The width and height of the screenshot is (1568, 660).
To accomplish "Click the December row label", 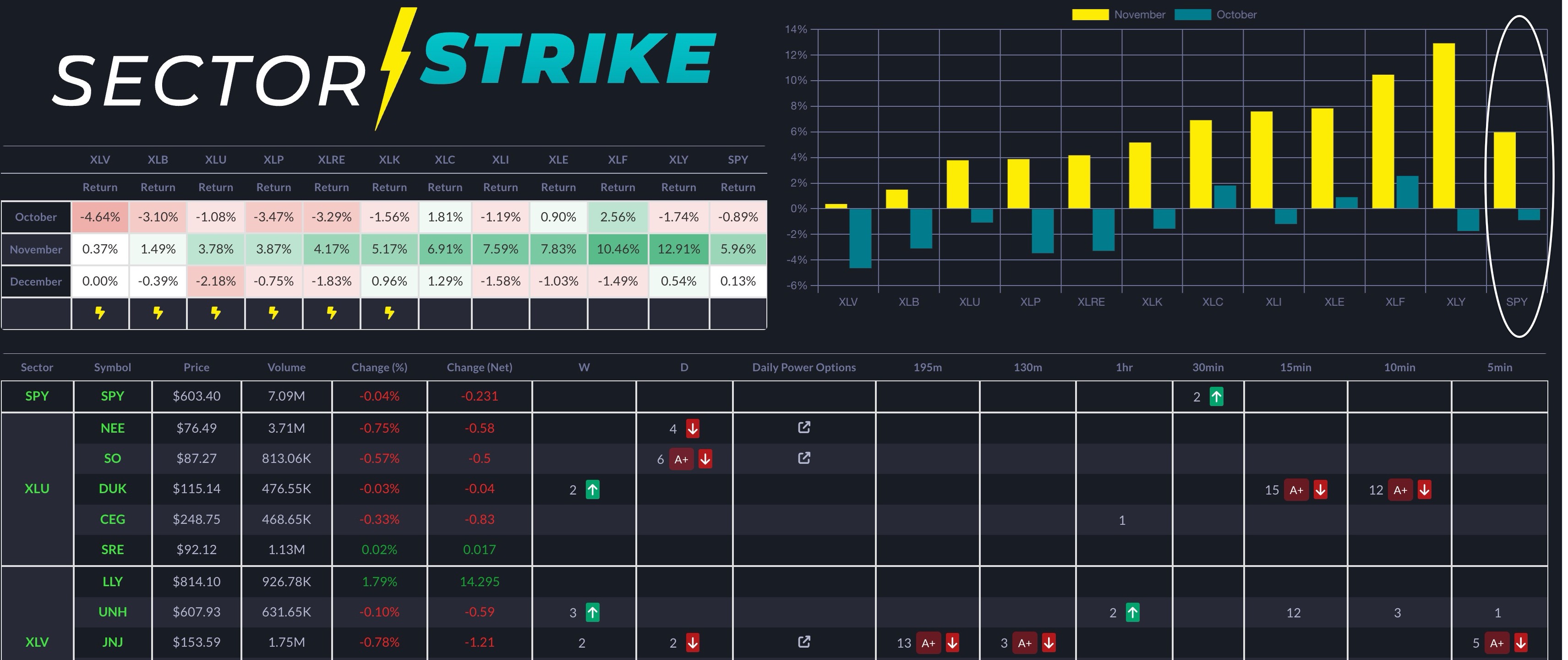I will (36, 281).
